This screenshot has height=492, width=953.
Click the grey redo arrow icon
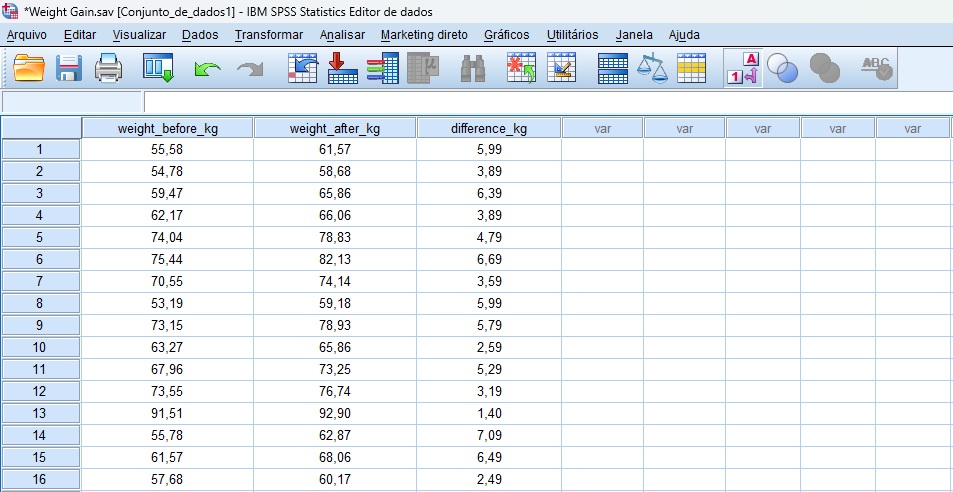[x=250, y=69]
